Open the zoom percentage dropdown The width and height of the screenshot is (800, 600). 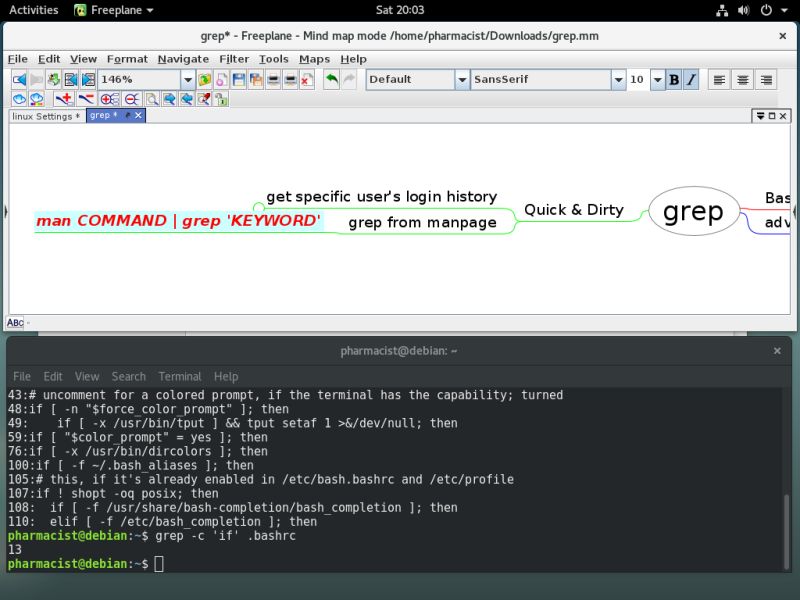tap(187, 80)
